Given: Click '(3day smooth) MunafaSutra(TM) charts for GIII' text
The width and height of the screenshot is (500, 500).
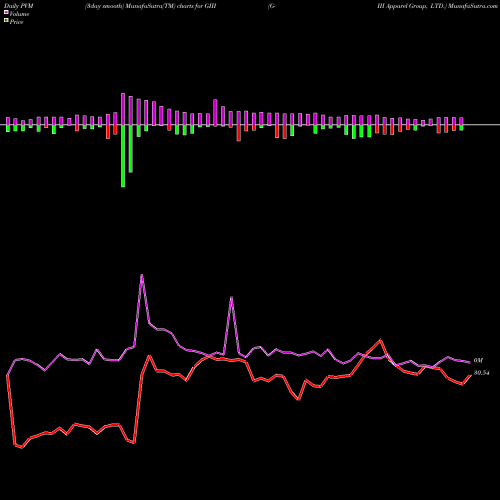Looking at the screenshot, I should (x=151, y=6).
